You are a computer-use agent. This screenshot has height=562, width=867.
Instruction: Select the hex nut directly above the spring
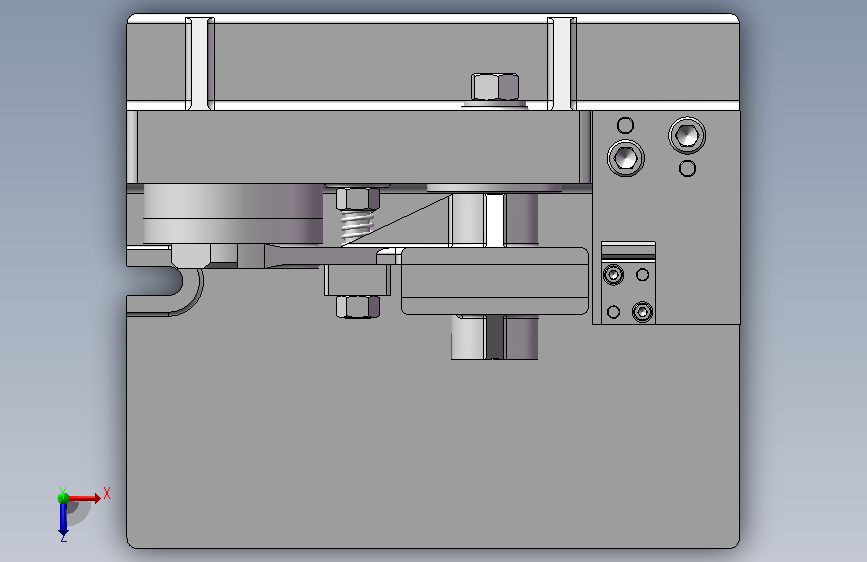358,199
